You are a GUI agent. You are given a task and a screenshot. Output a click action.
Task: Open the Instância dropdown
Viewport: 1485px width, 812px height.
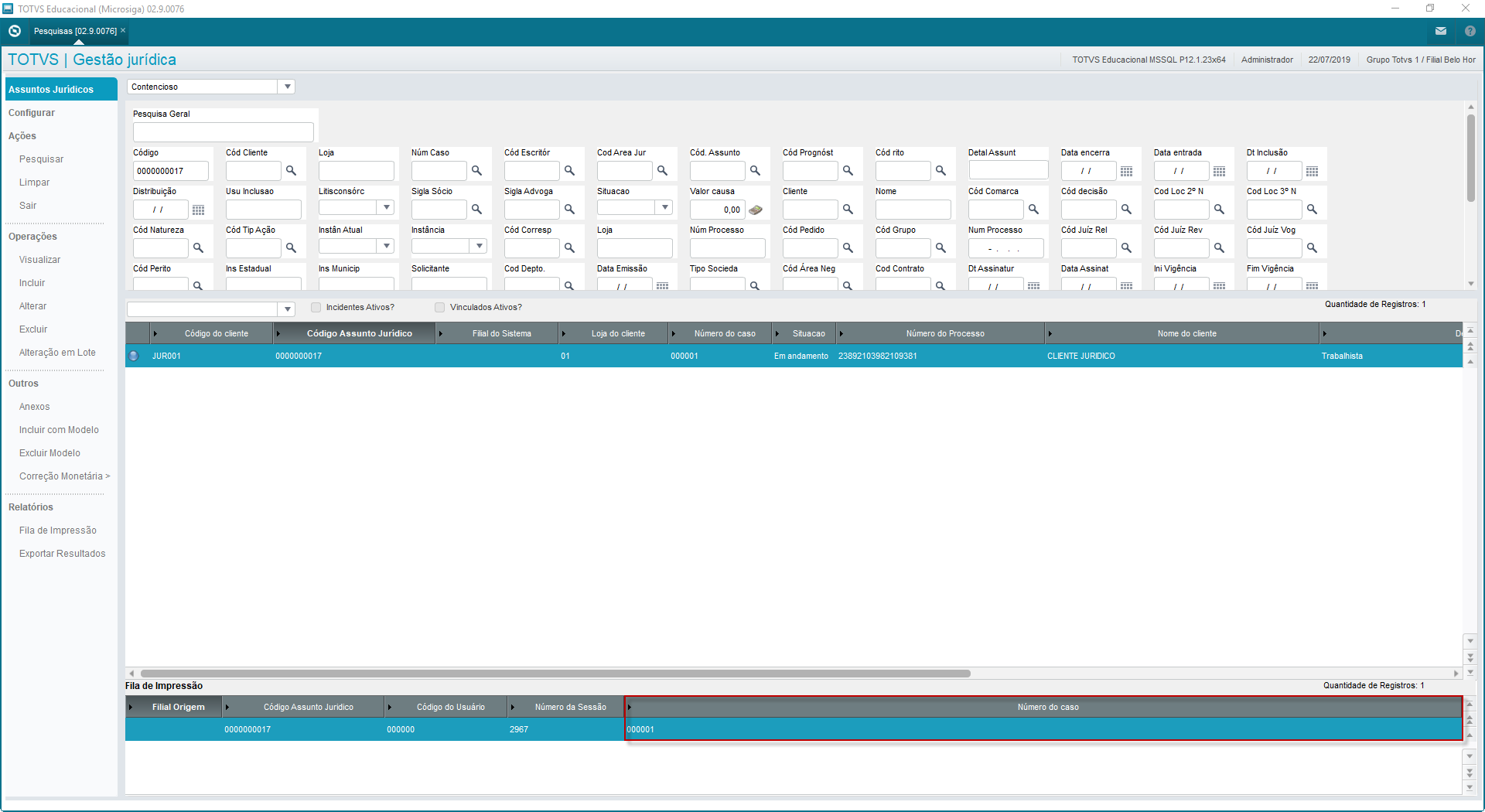click(480, 246)
